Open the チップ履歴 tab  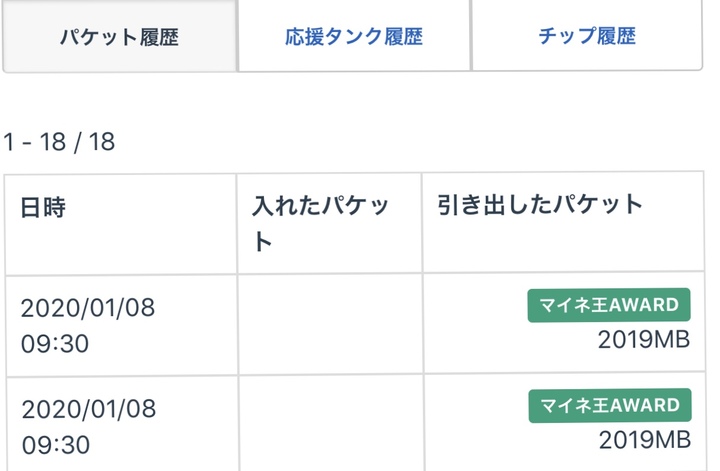586,37
